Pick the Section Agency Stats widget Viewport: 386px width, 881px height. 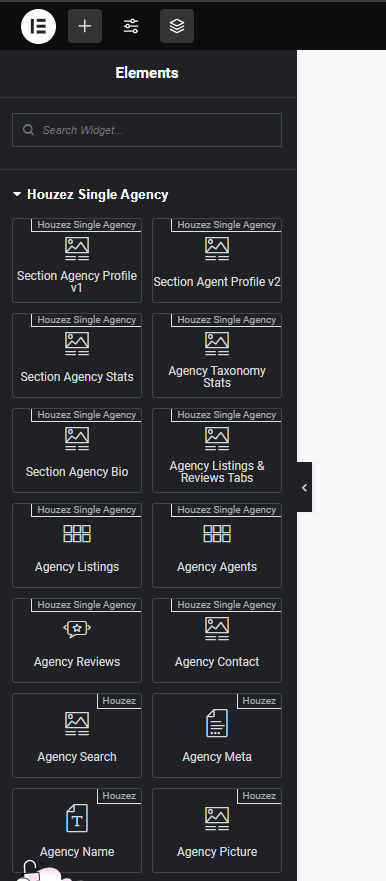click(x=77, y=356)
